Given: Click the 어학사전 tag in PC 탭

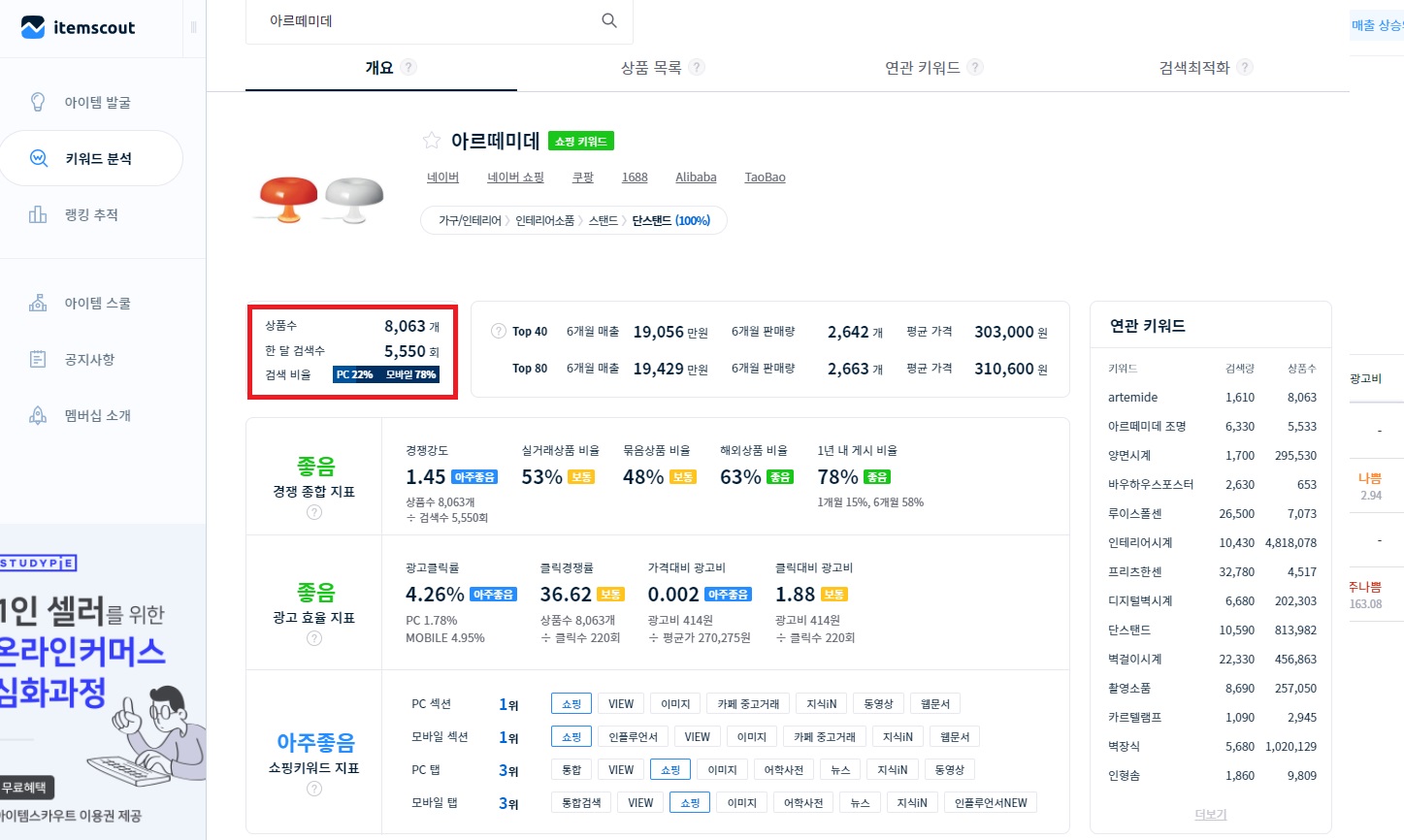Looking at the screenshot, I should coord(783,769).
